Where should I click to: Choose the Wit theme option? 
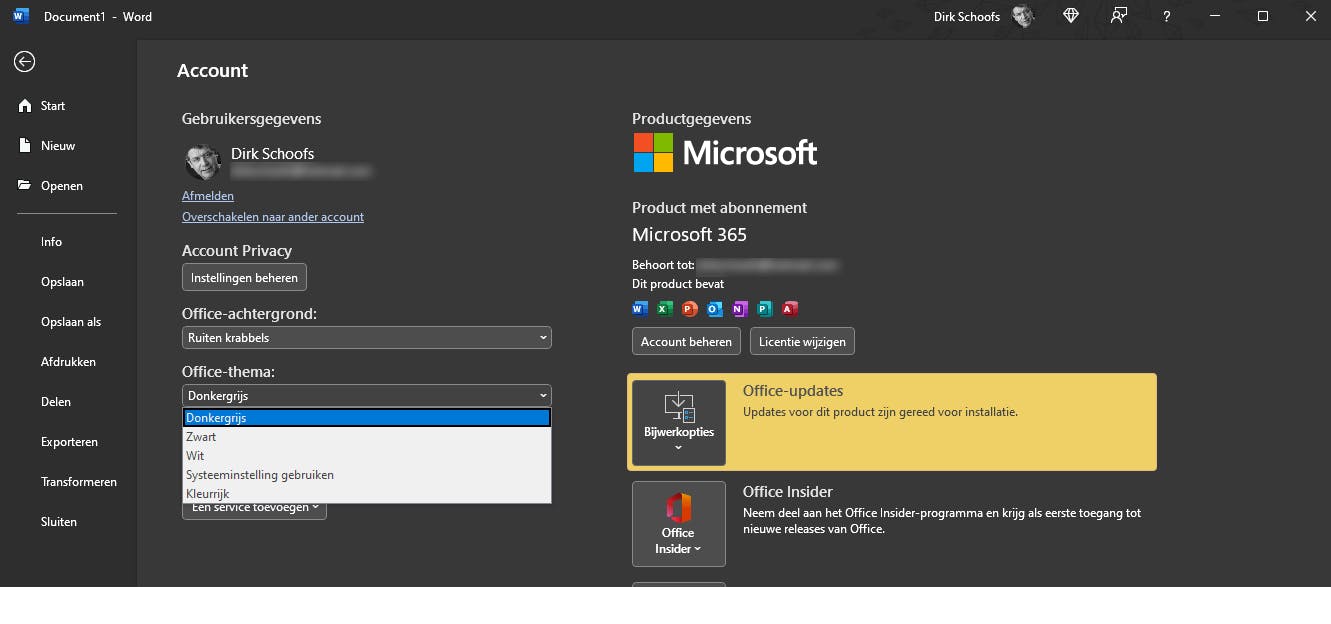367,456
